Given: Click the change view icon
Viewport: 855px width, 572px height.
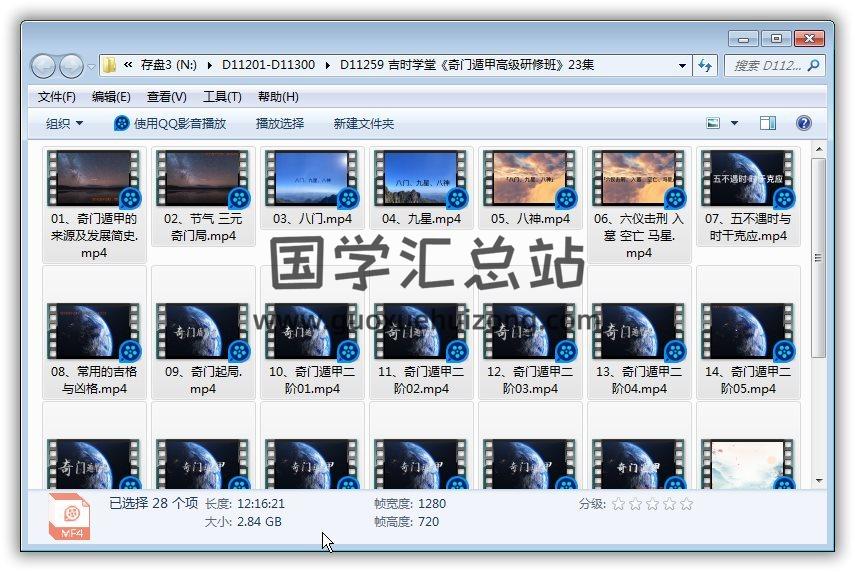Looking at the screenshot, I should (x=713, y=123).
